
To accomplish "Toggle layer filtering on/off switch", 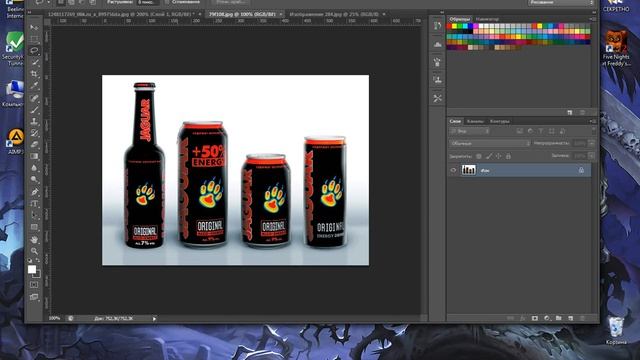I will [x=593, y=131].
